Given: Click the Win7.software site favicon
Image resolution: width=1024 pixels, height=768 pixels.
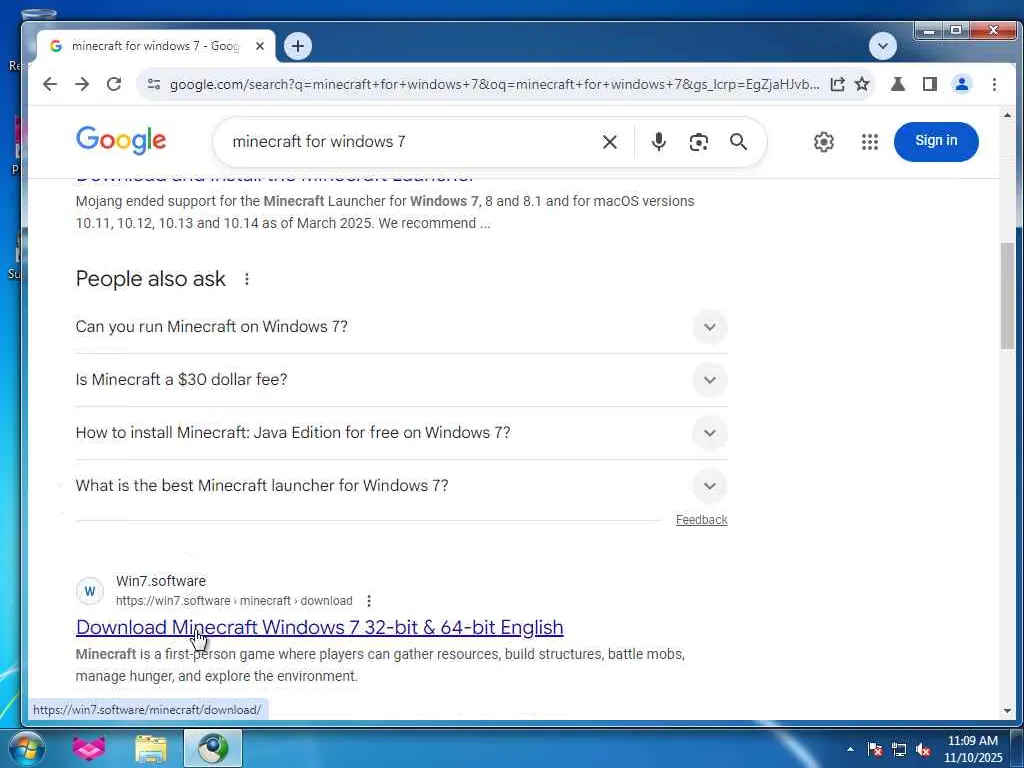Looking at the screenshot, I should pyautogui.click(x=90, y=591).
